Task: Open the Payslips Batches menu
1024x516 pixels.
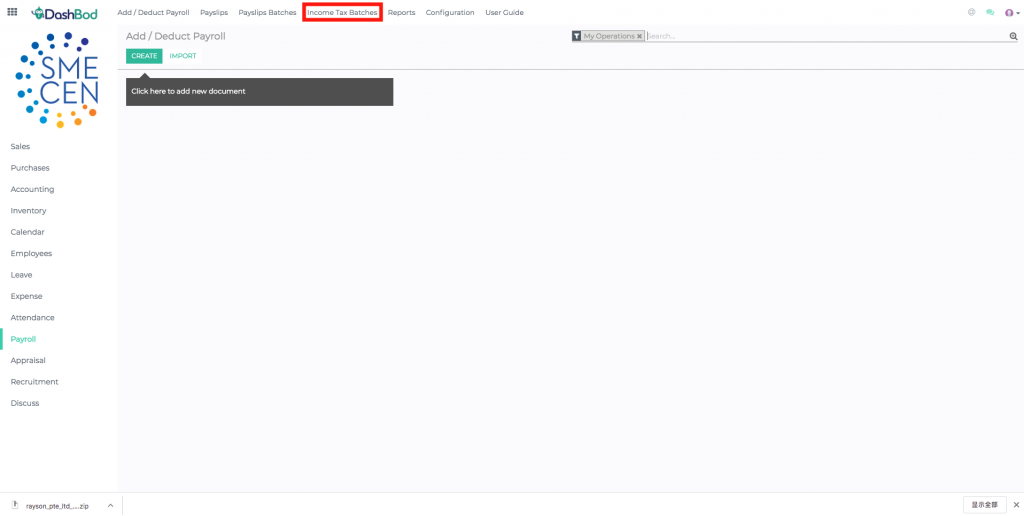Action: coord(267,12)
